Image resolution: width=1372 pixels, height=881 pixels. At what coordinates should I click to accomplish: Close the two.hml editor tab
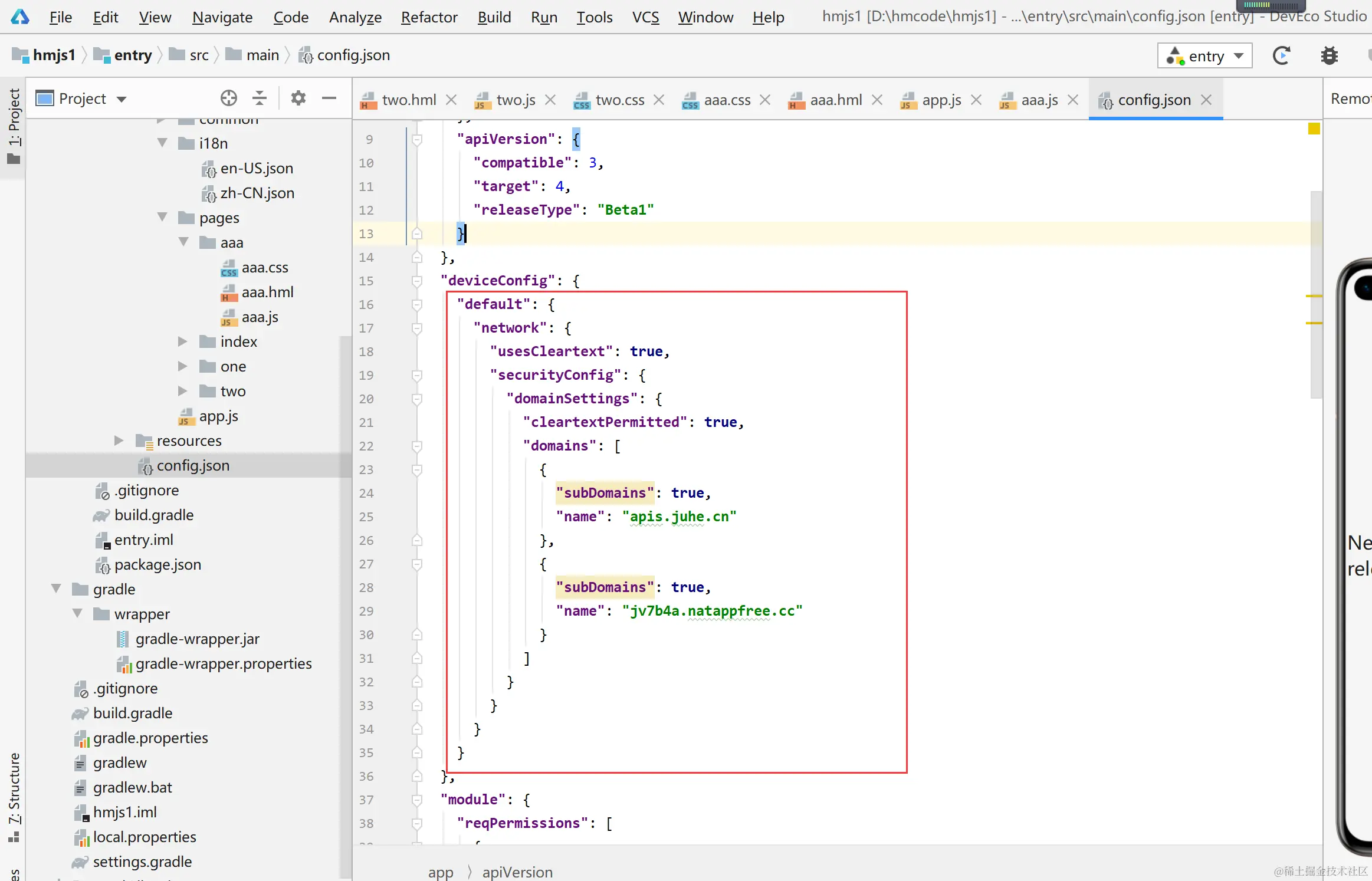tap(451, 100)
